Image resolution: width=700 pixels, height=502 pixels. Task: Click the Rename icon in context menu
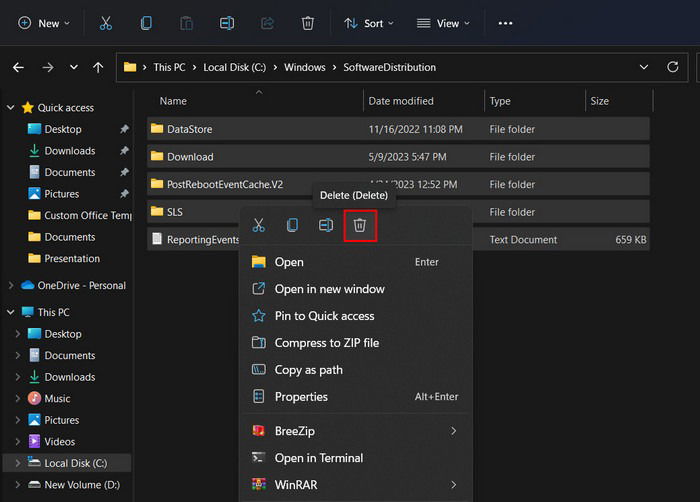tap(326, 225)
